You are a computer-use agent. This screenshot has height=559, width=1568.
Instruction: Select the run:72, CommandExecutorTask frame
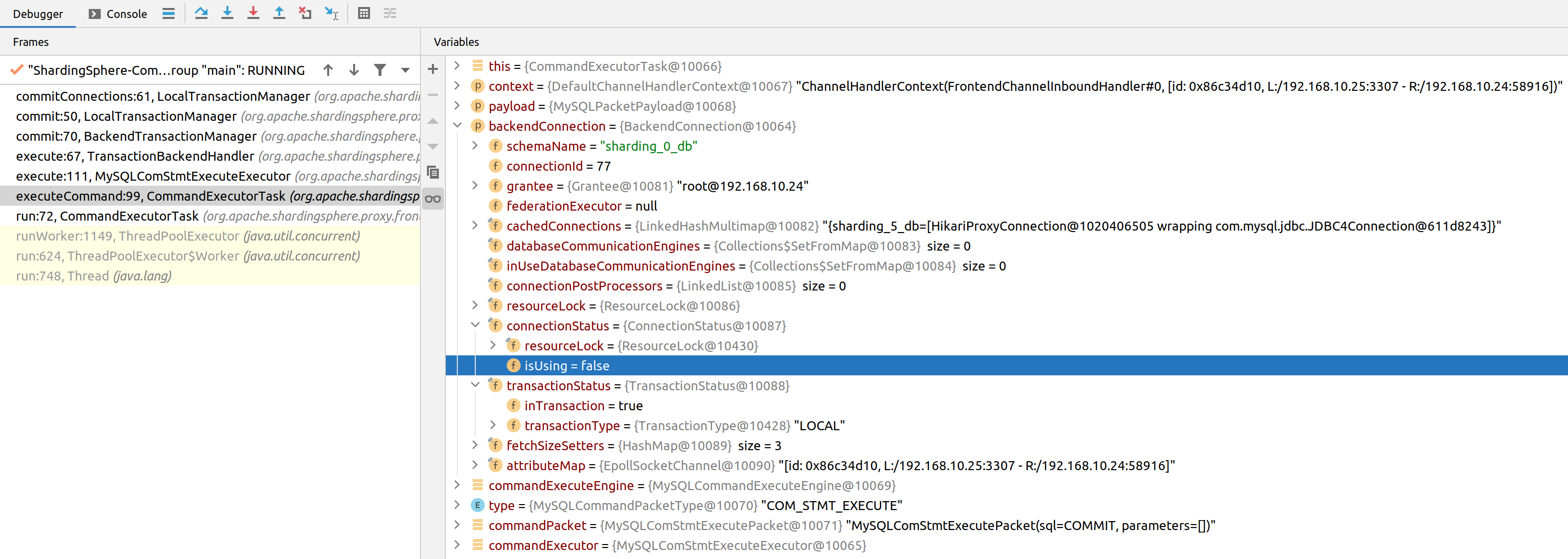pyautogui.click(x=107, y=216)
